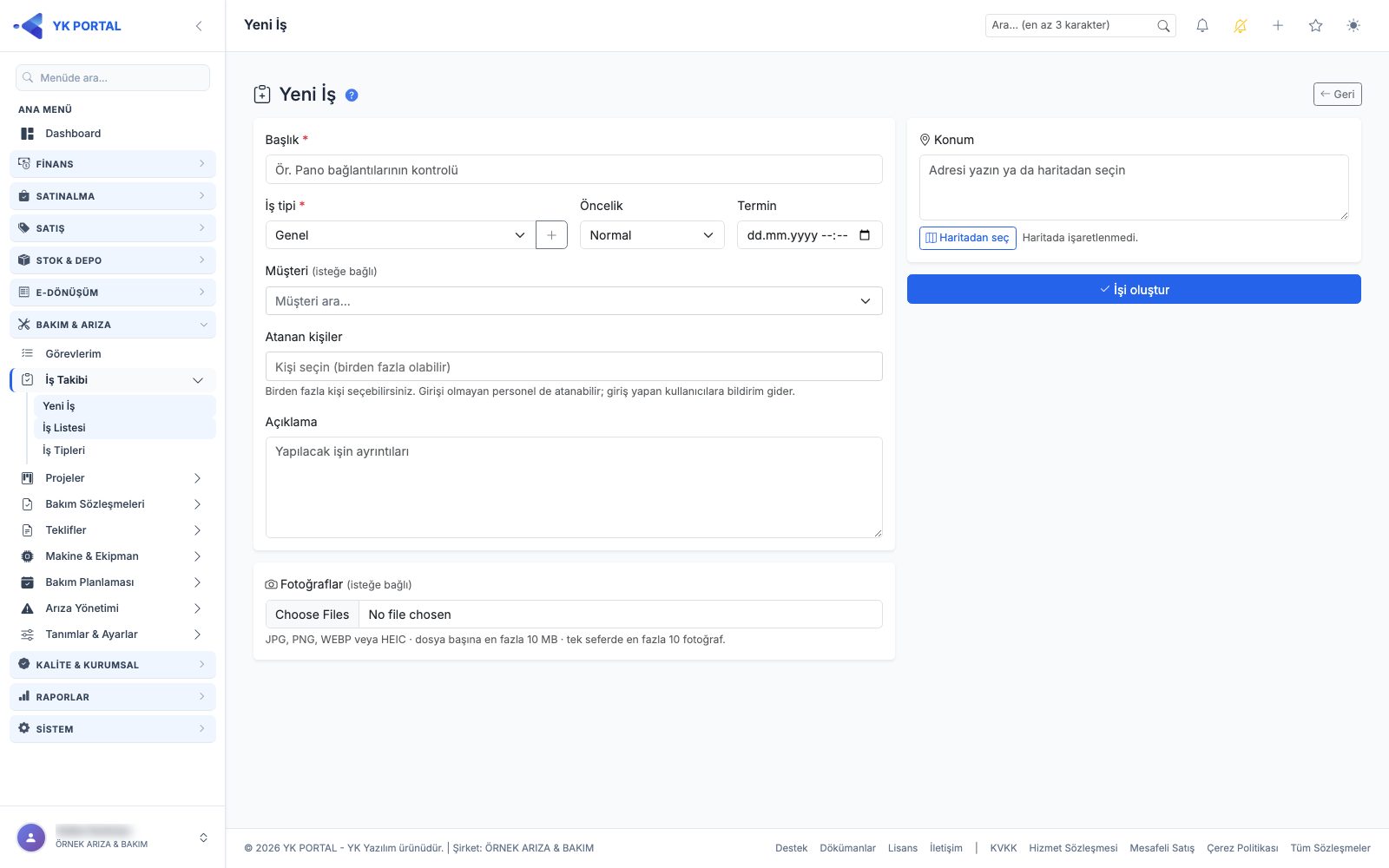Viewport: 1389px width, 868px height.
Task: Expand the SATIŞ section
Action: click(x=113, y=228)
